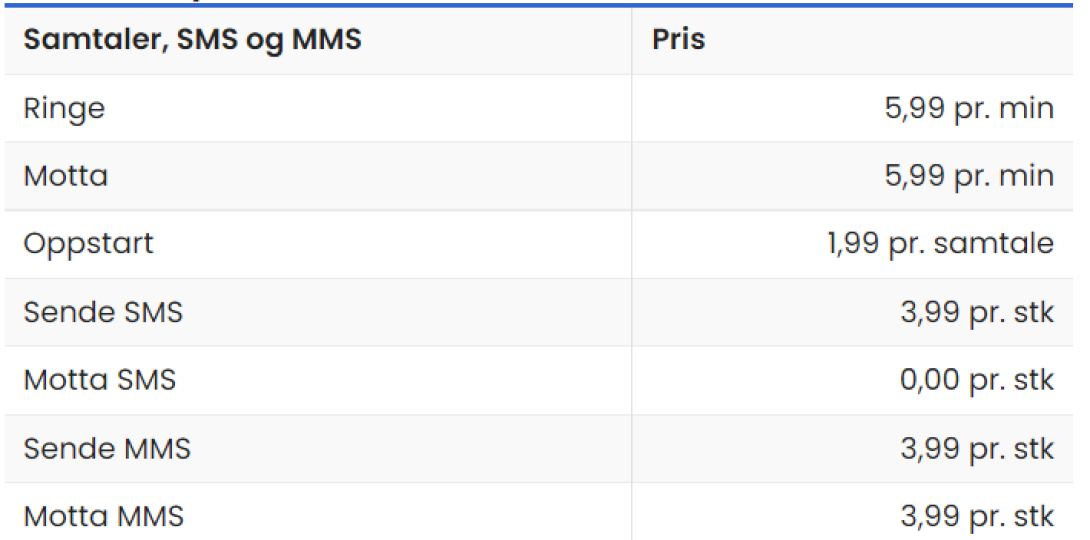Click the Sende MMS price '3,99 pr. stk'

tap(977, 448)
